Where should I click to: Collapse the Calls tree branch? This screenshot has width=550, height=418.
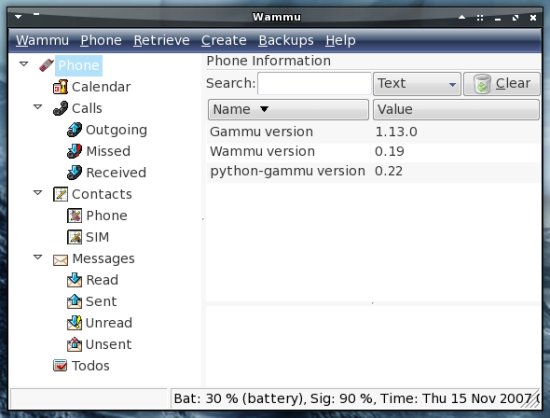pos(38,107)
